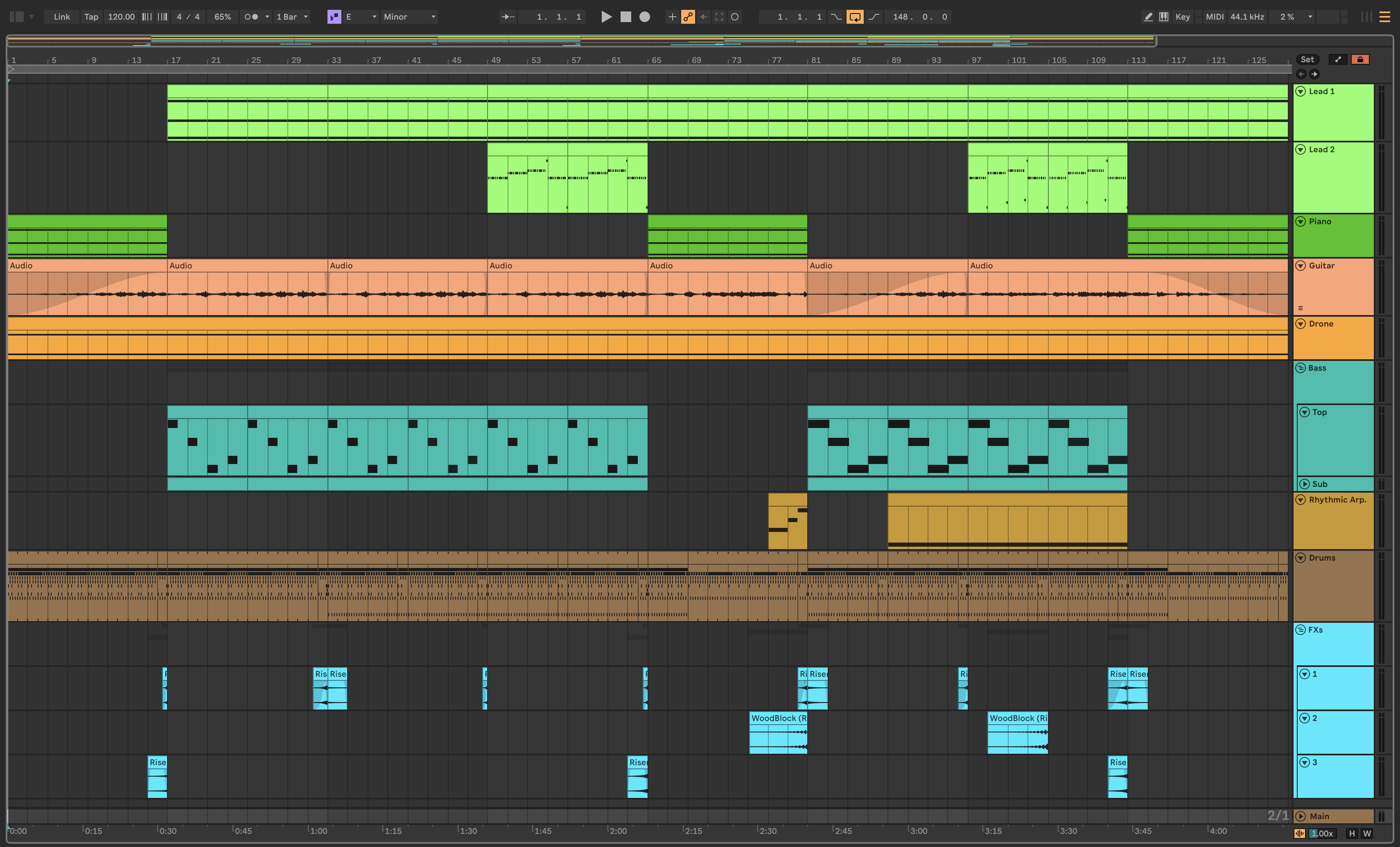The height and width of the screenshot is (847, 1400).
Task: Fold the Top track
Action: [1305, 412]
